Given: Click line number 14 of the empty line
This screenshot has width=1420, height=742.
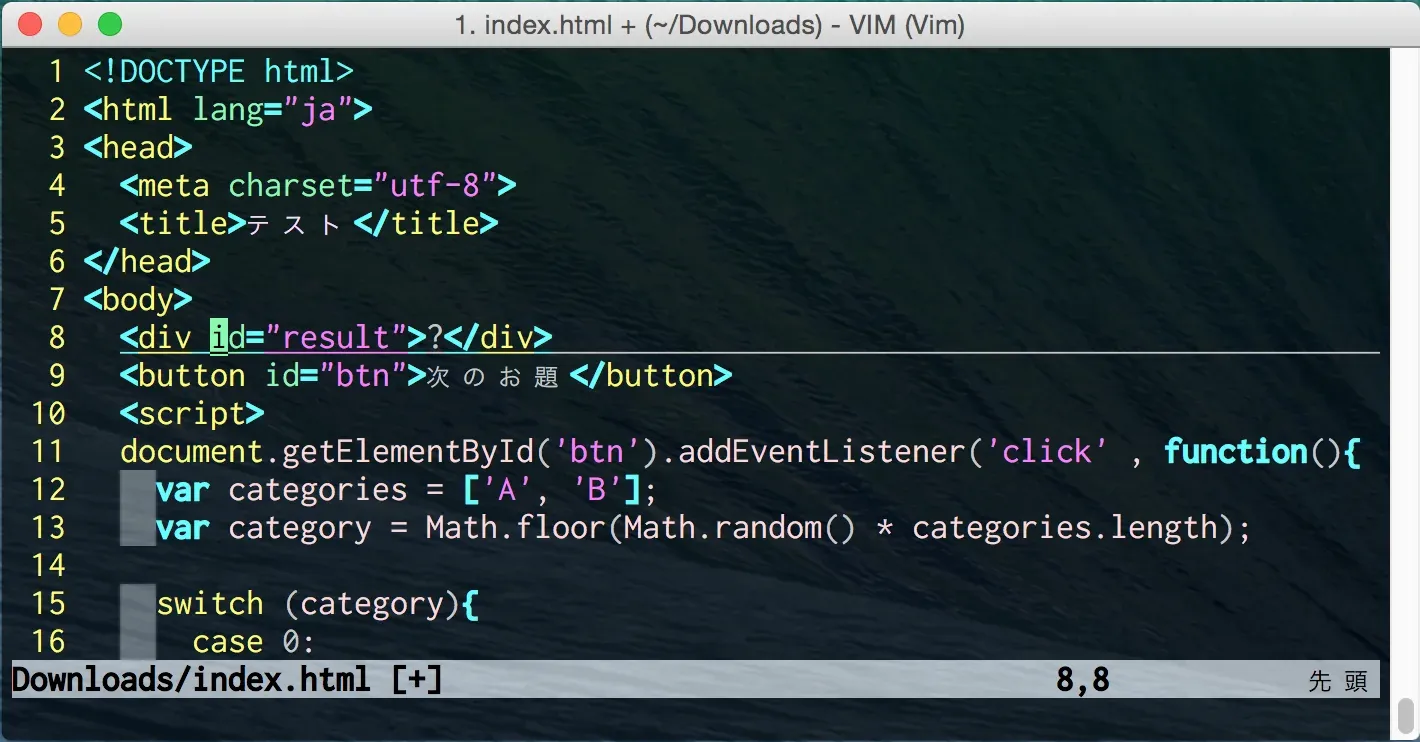Looking at the screenshot, I should (47, 566).
